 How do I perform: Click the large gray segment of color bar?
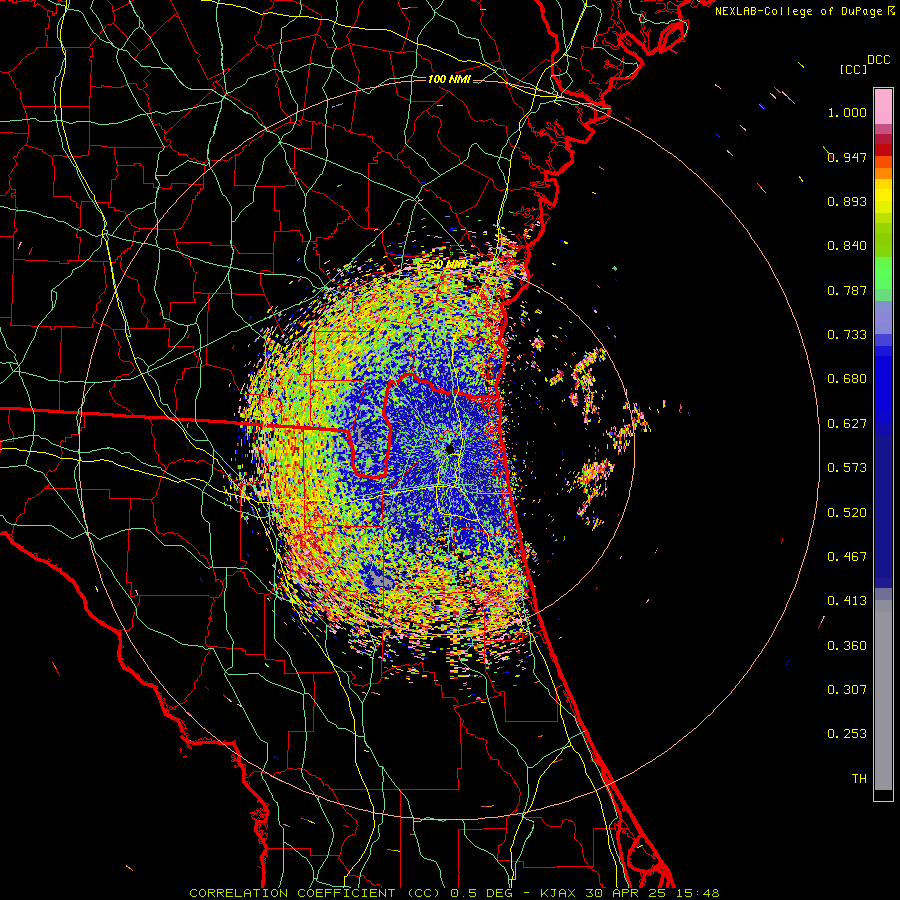pyautogui.click(x=883, y=695)
